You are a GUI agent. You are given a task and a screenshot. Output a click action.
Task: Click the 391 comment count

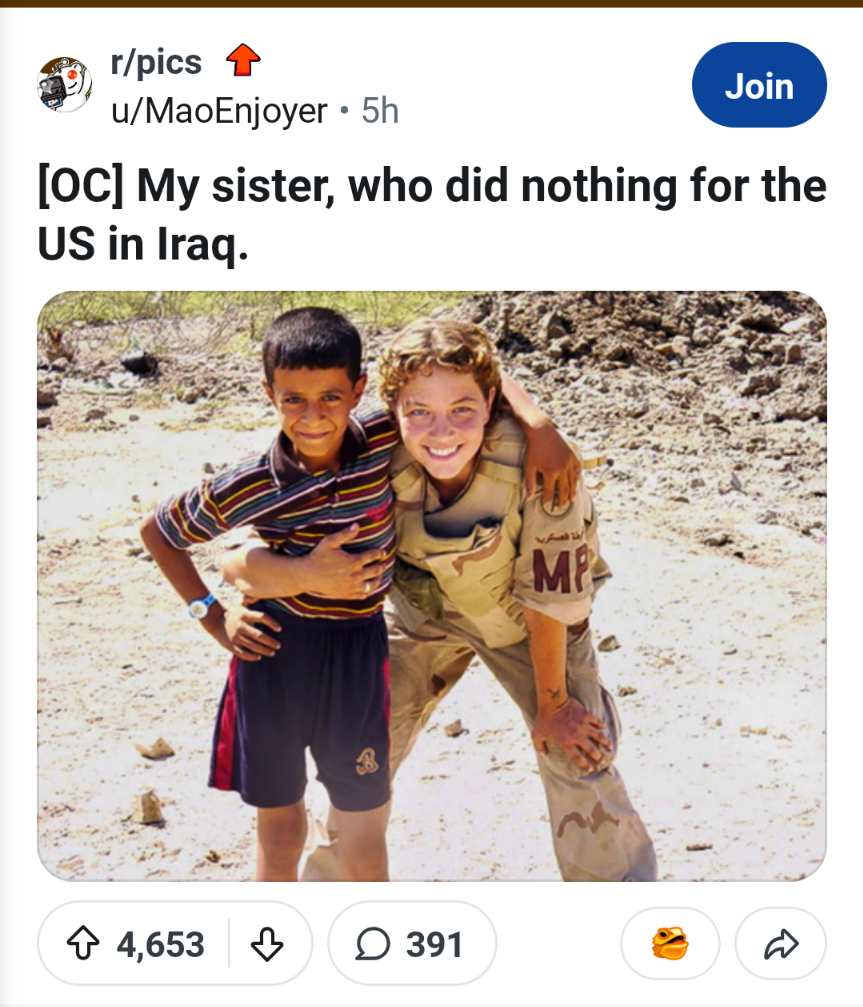click(434, 944)
